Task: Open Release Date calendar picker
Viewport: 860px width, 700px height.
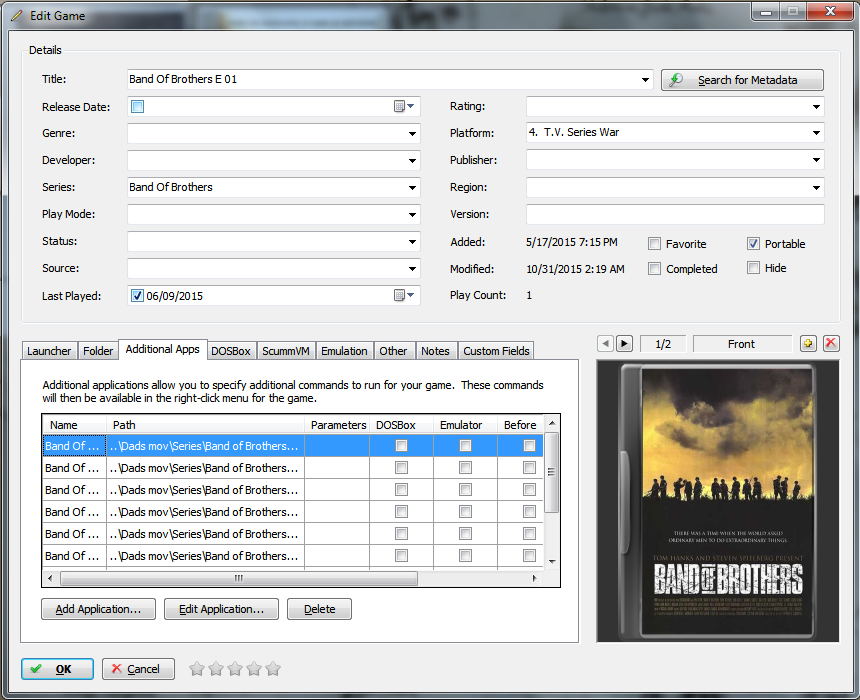Action: point(404,106)
